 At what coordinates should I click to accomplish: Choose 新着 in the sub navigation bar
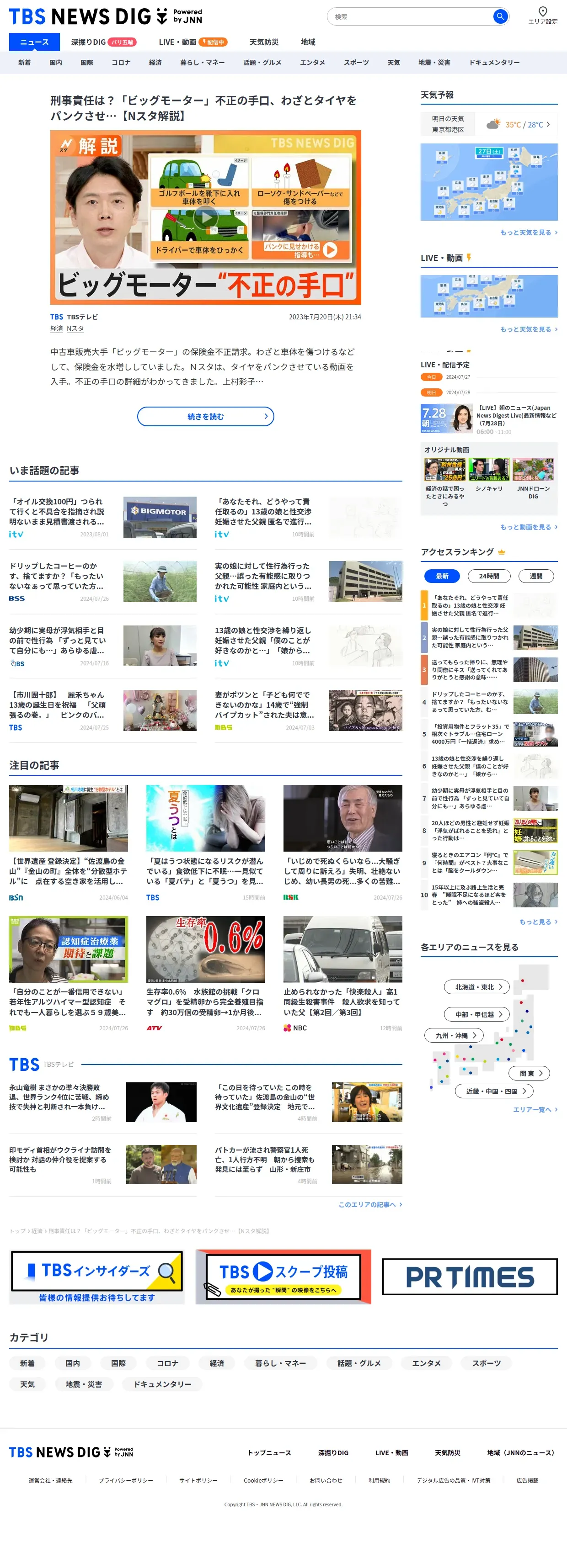(24, 63)
